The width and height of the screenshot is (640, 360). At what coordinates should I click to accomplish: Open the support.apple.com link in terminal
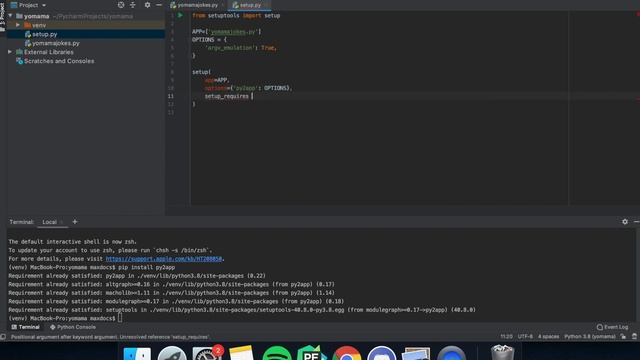pos(164,259)
